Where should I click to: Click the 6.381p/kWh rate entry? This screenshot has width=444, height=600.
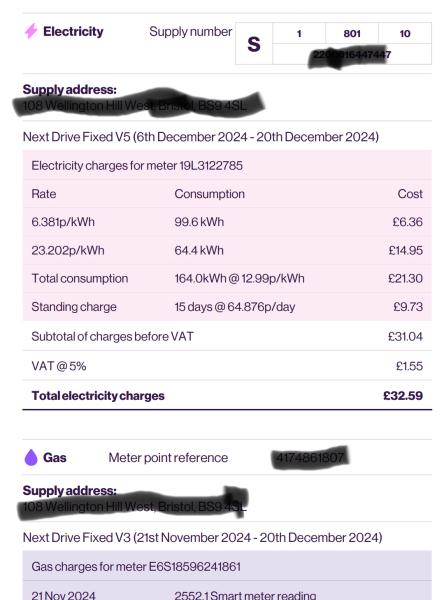[x=63, y=222]
